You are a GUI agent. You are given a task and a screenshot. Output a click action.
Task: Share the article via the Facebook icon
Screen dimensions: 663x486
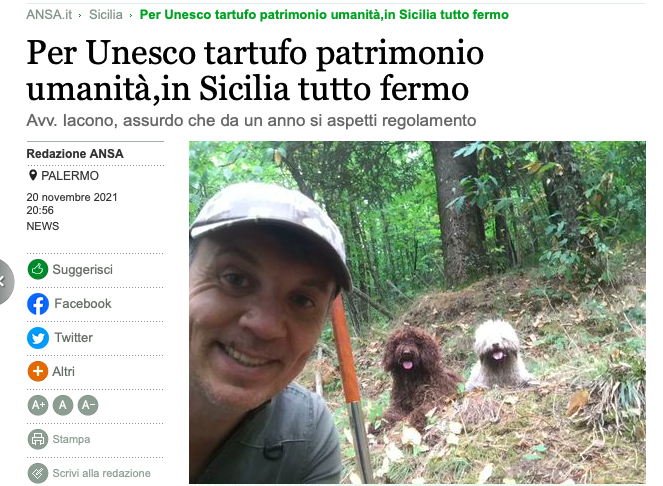tap(38, 304)
